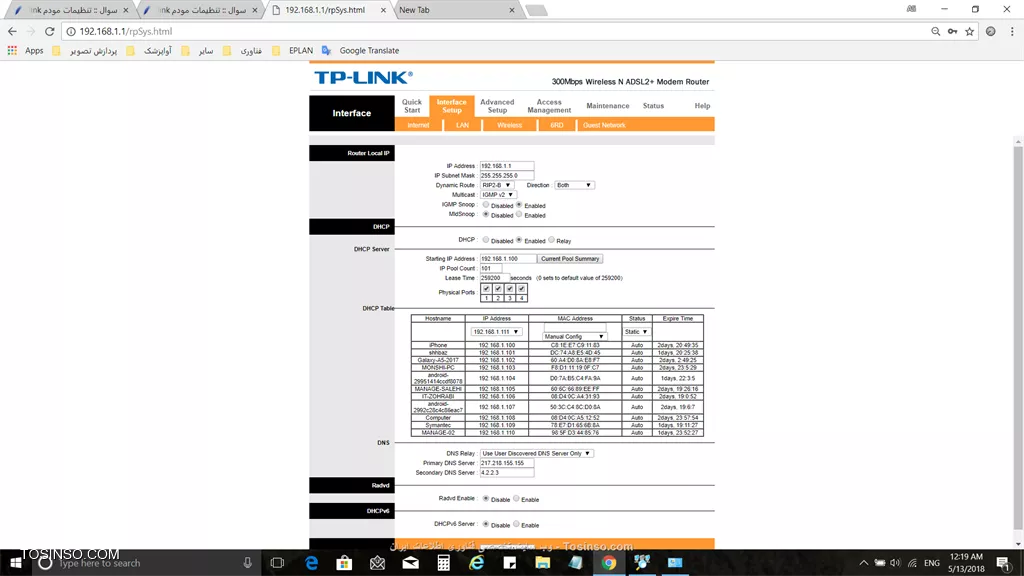Open File Explorer from taskbar

[x=543, y=562]
